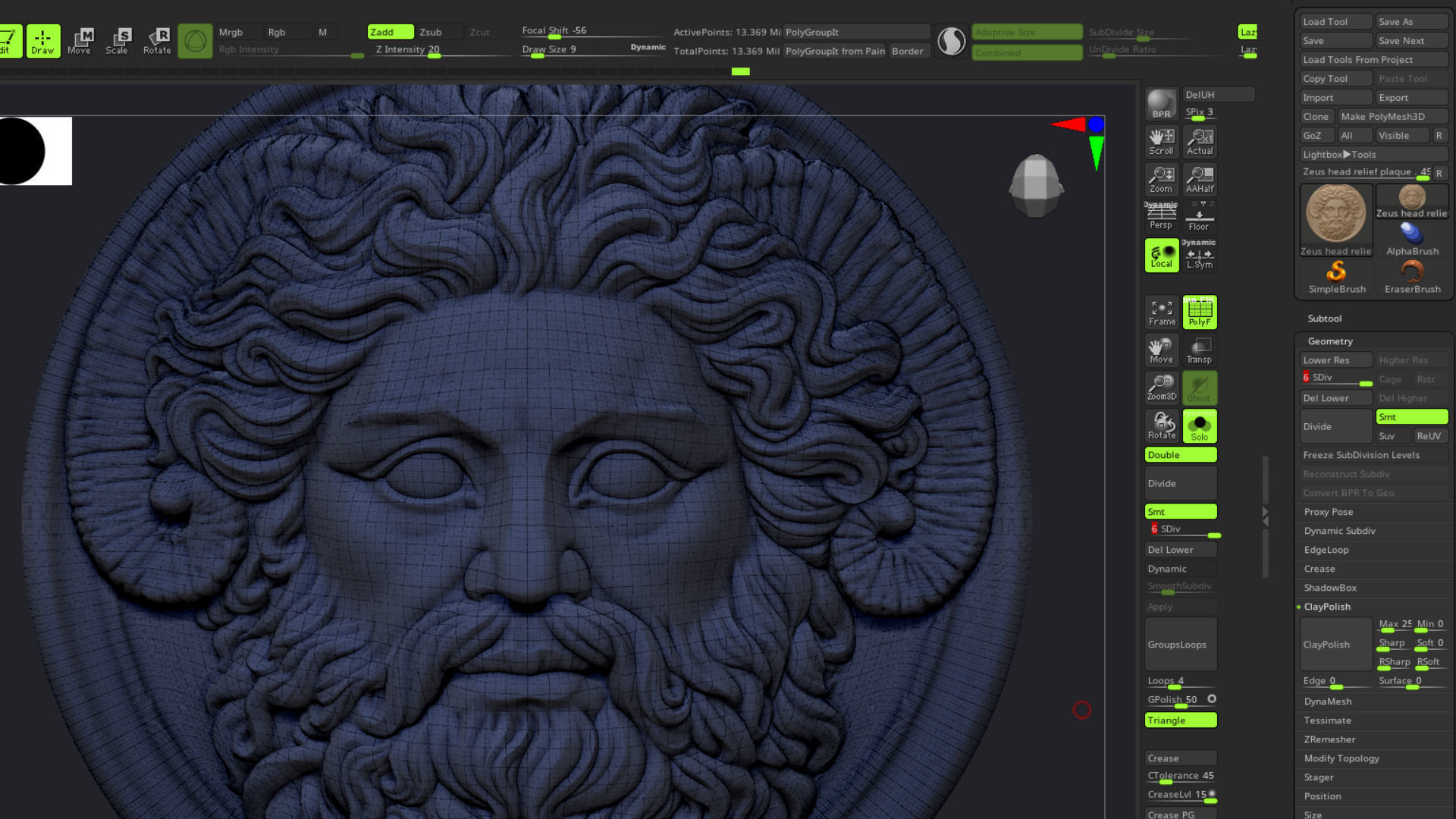This screenshot has height=819, width=1456.
Task: Click the Transp transparency icon
Action: 1200,350
